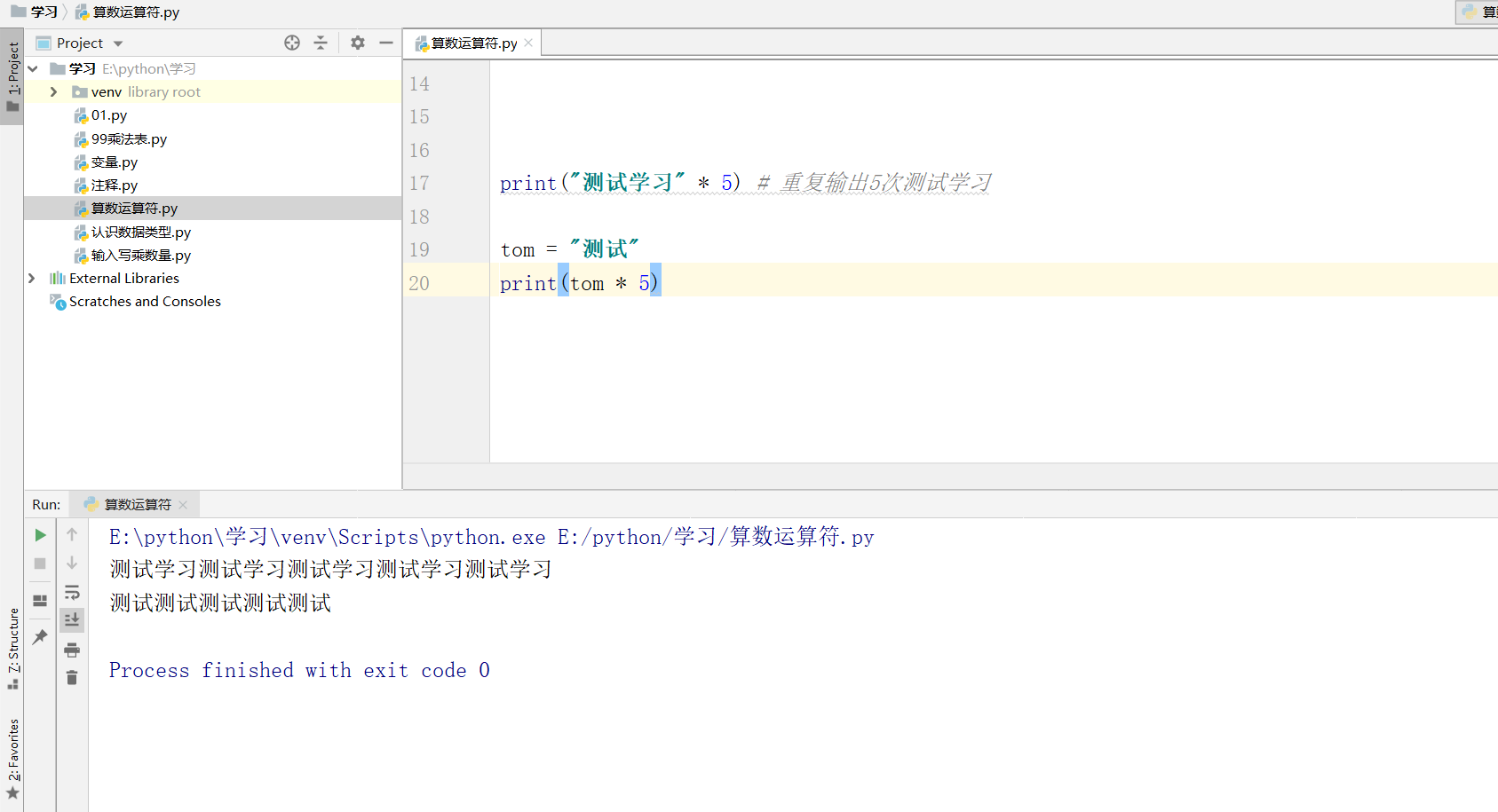The image size is (1498, 812).
Task: Pin the Run tab with pin icon
Action: coord(40,637)
